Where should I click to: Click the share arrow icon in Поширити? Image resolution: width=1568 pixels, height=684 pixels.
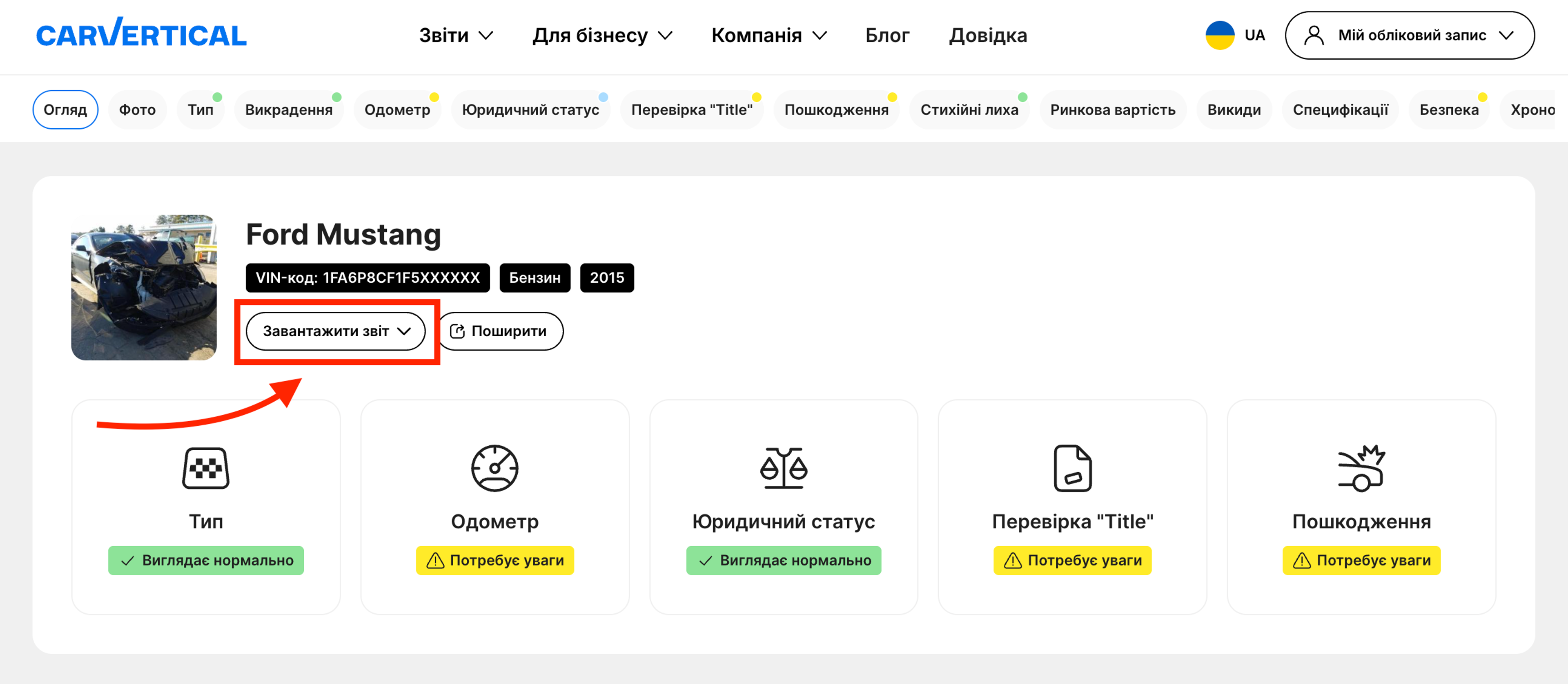click(x=457, y=331)
